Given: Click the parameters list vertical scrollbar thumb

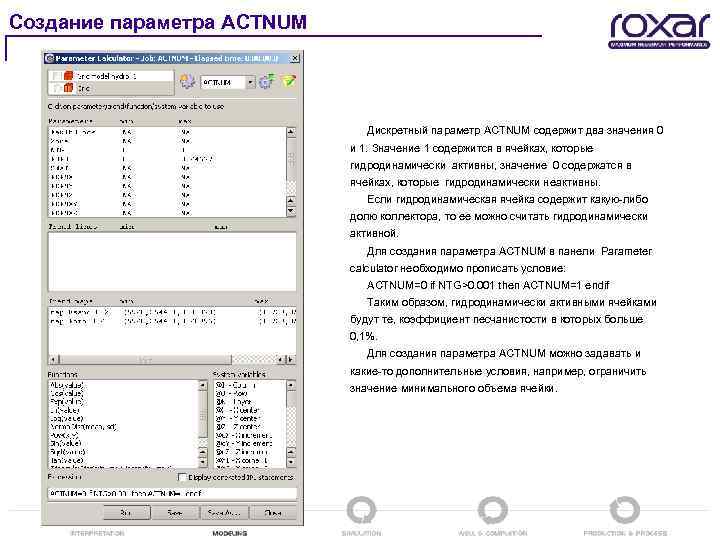Looking at the screenshot, I should 291,159.
